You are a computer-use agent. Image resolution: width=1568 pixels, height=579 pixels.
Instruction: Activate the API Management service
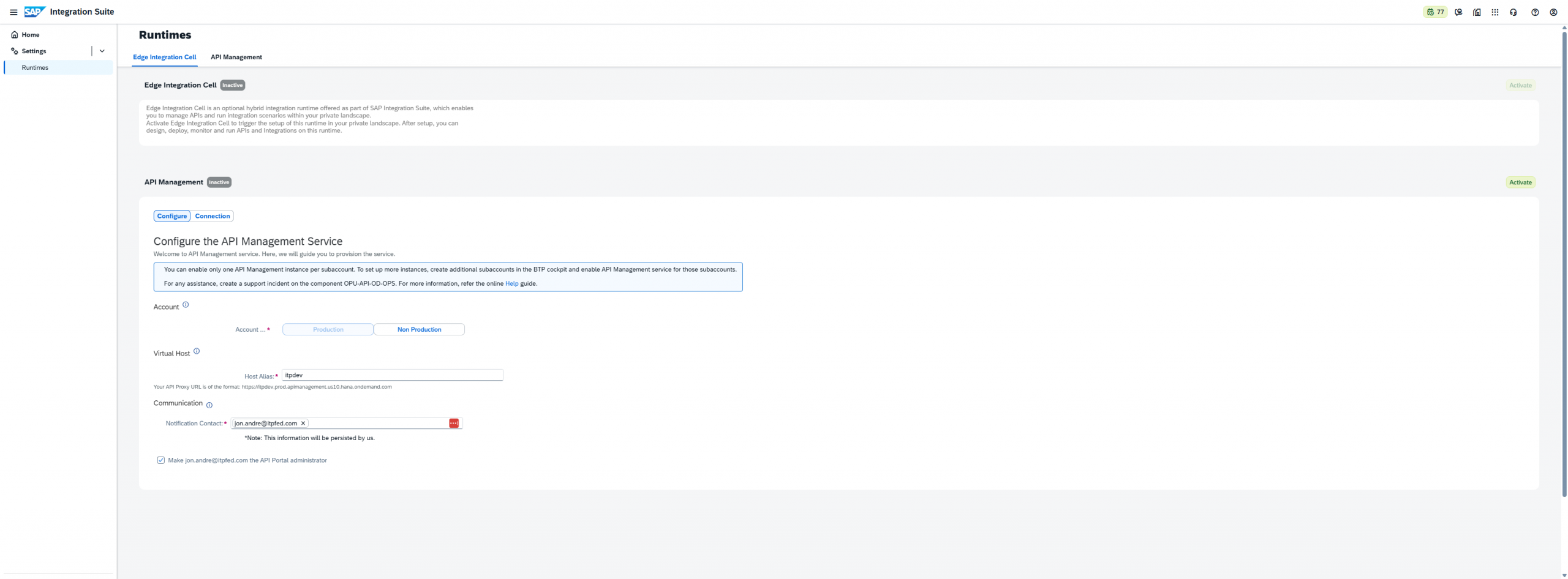[1520, 182]
